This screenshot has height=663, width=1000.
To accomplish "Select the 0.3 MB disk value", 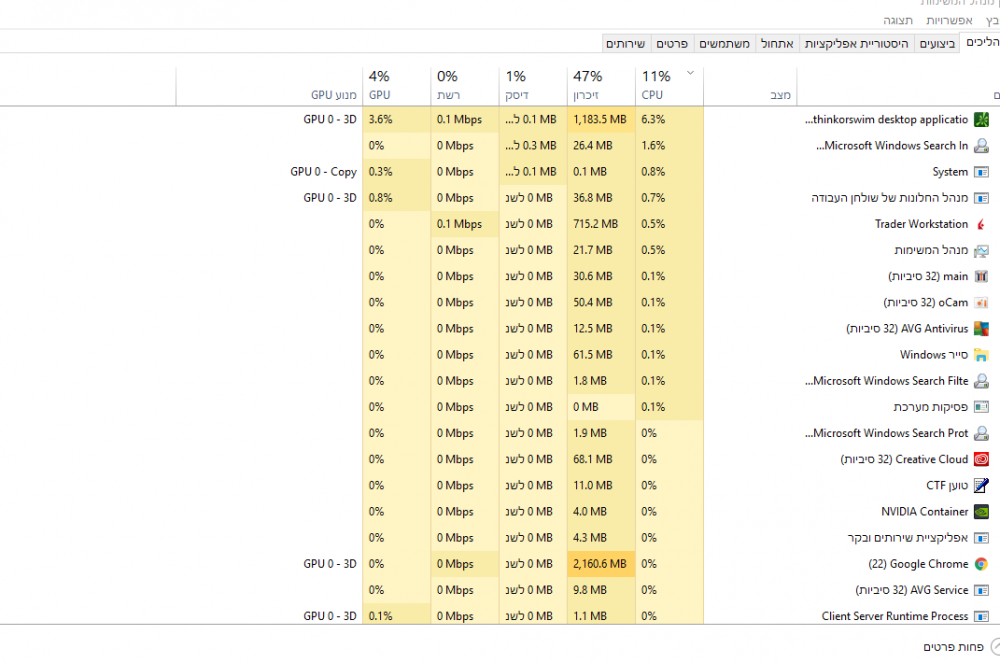I will tap(533, 145).
